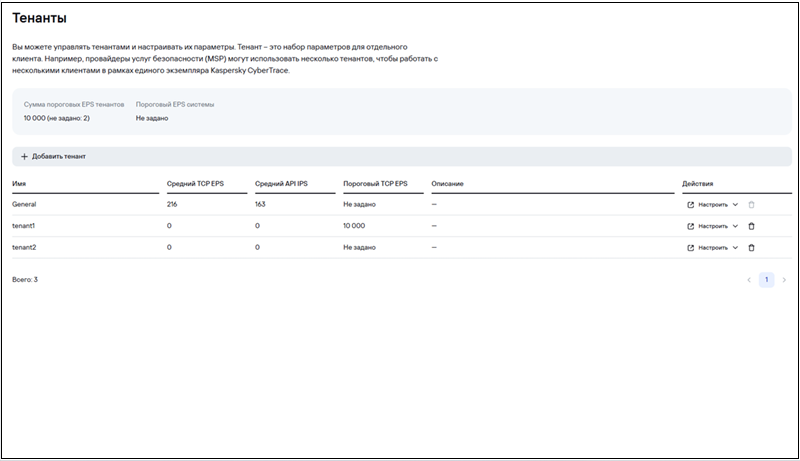Go to previous page with left arrow
The image size is (800, 461).
coord(749,280)
